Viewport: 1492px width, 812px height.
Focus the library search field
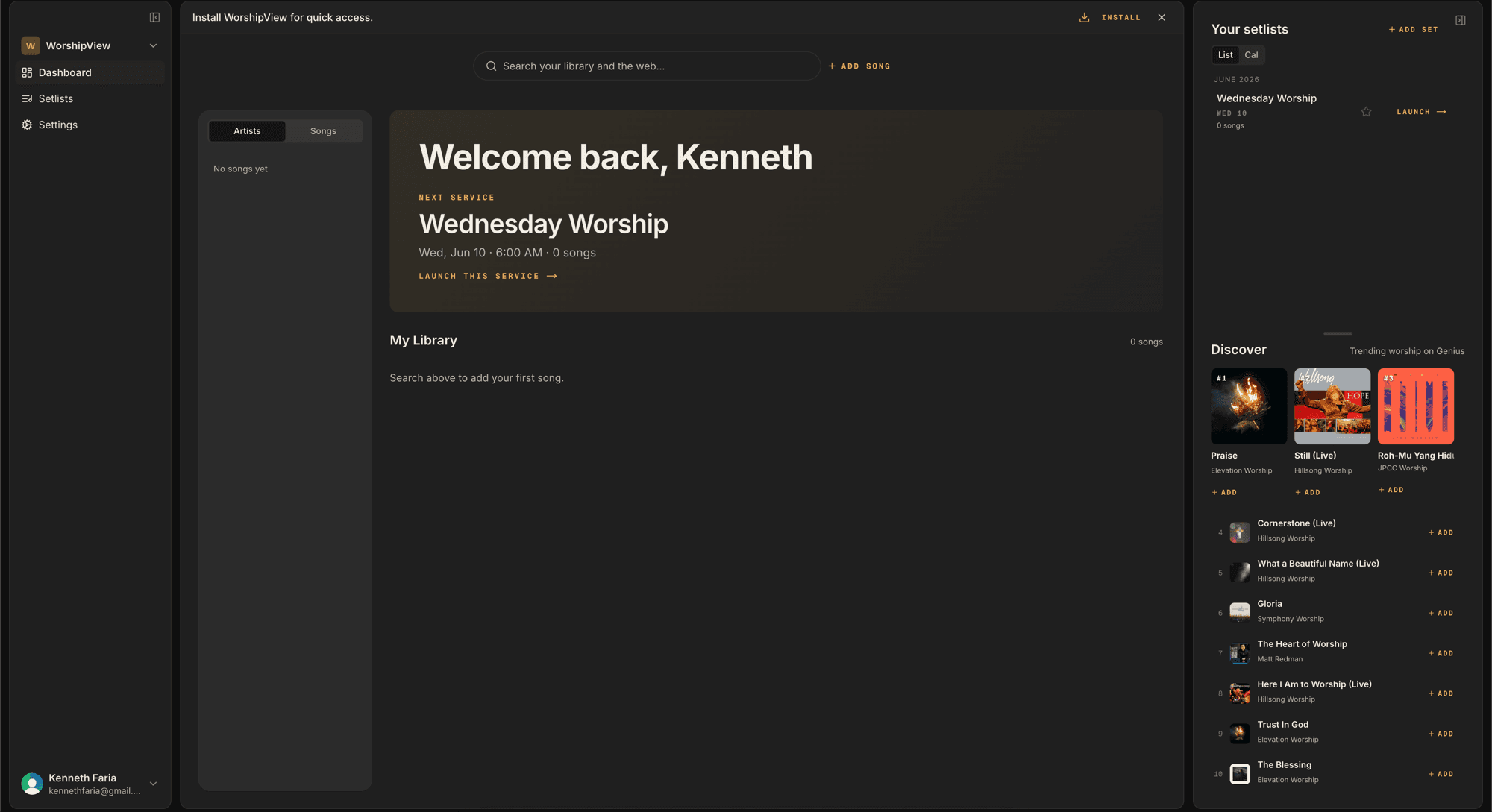tap(647, 66)
